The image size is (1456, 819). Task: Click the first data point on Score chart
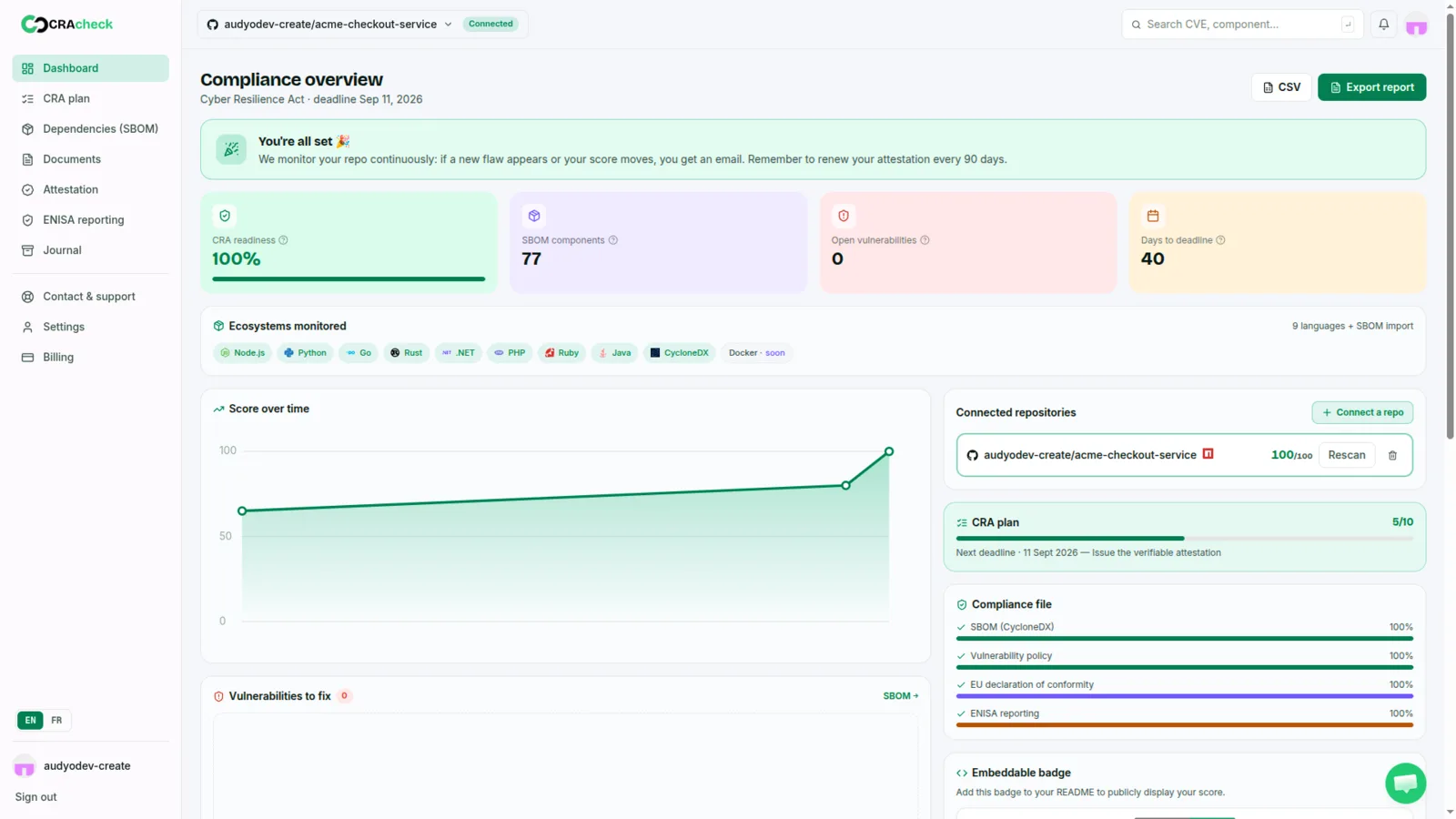click(x=242, y=511)
